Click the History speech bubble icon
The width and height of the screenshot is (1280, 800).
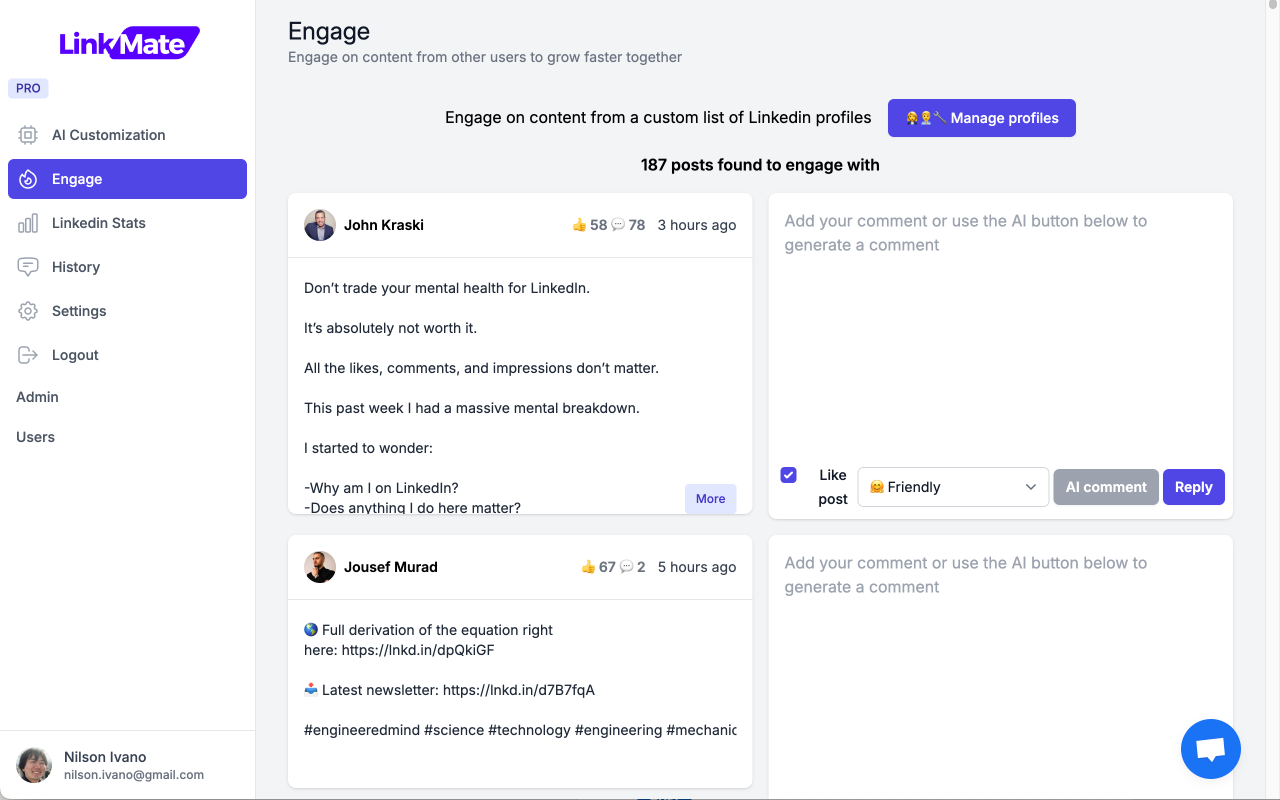coord(28,266)
